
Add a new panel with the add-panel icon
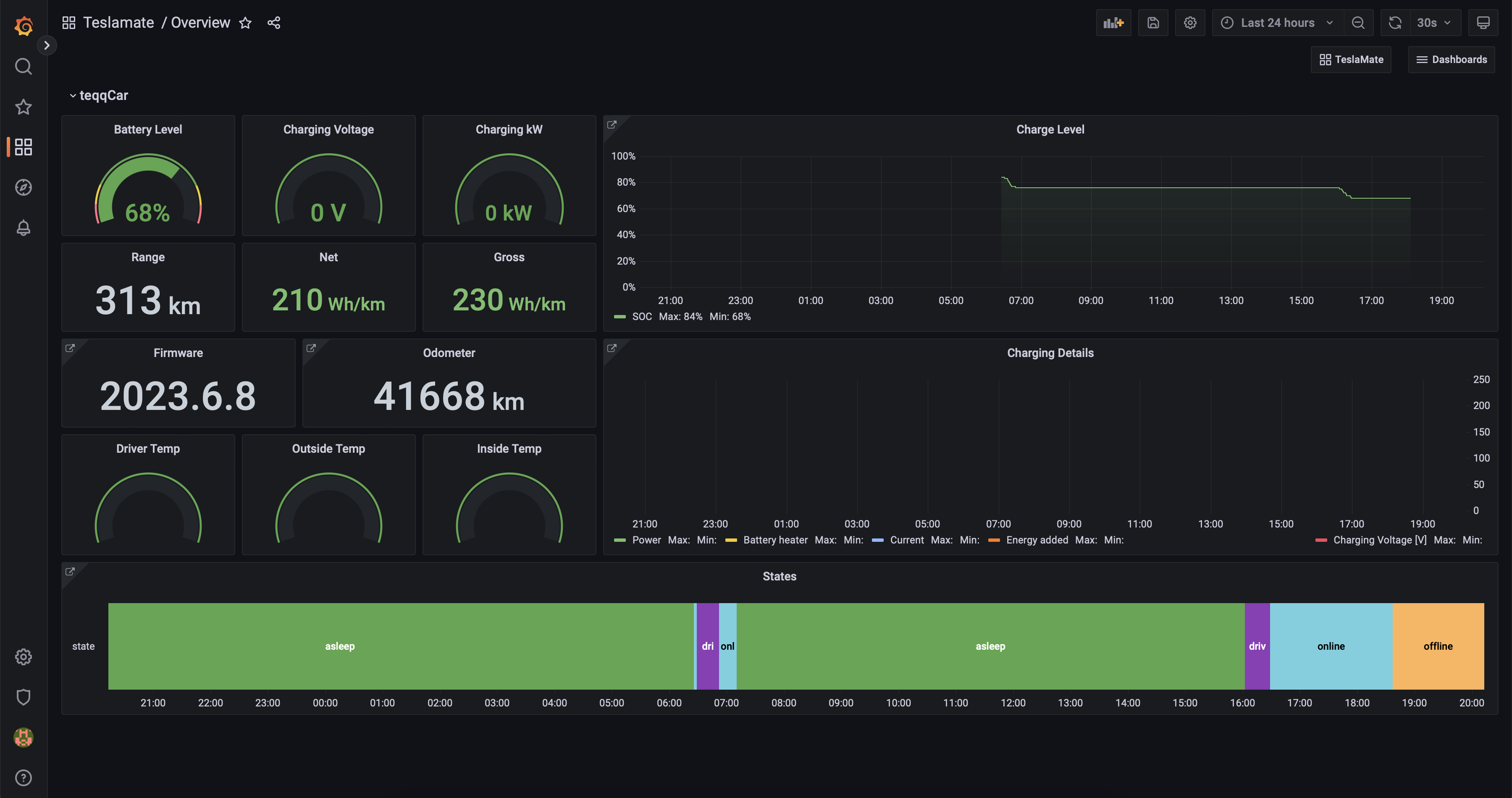(x=1113, y=22)
